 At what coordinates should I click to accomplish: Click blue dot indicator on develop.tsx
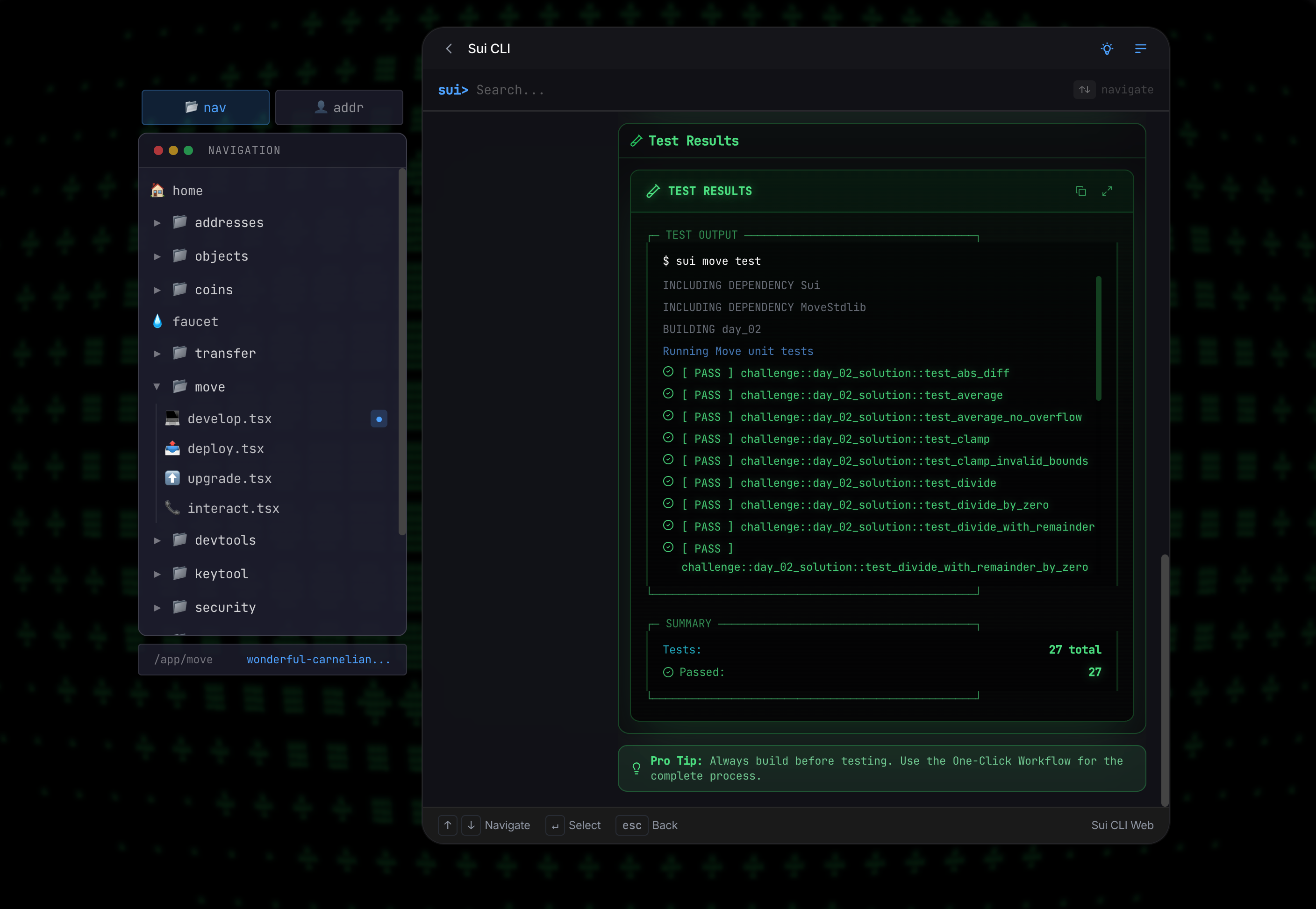tap(379, 419)
